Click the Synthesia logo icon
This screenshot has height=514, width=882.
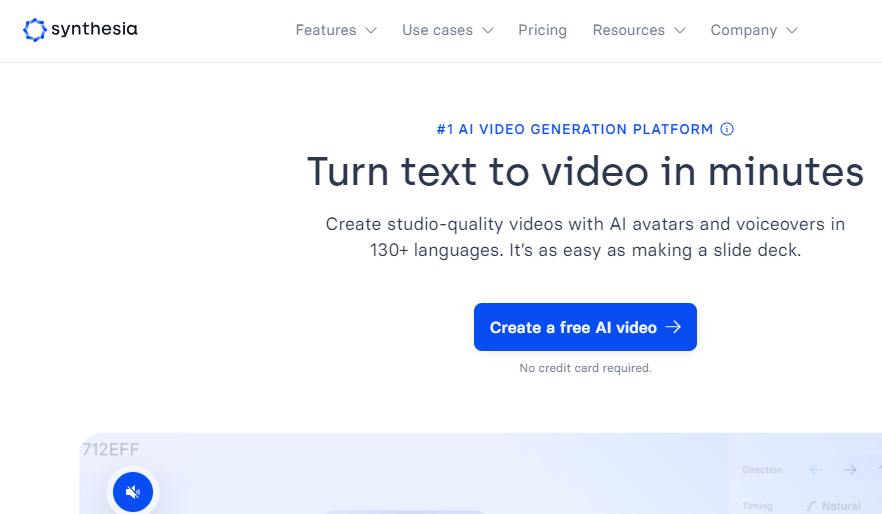tap(35, 30)
